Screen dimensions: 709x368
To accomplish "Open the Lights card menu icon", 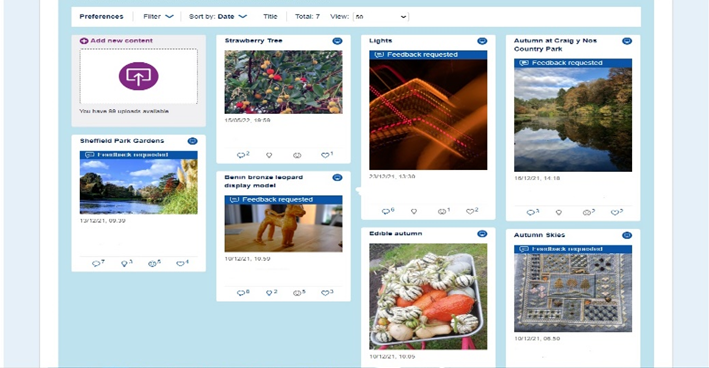I will tap(482, 41).
